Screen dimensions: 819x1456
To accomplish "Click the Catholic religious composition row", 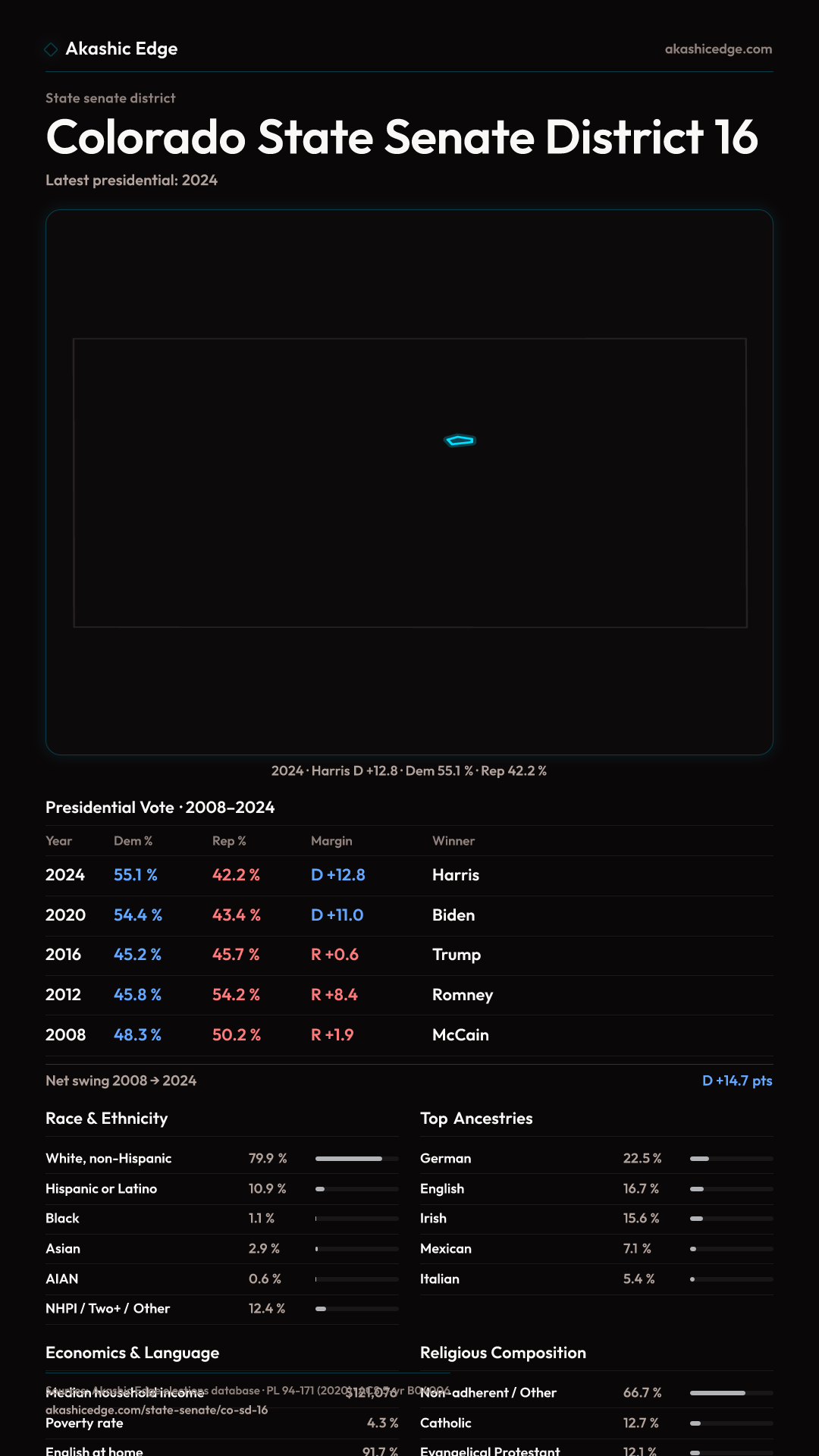I will pos(596,1423).
